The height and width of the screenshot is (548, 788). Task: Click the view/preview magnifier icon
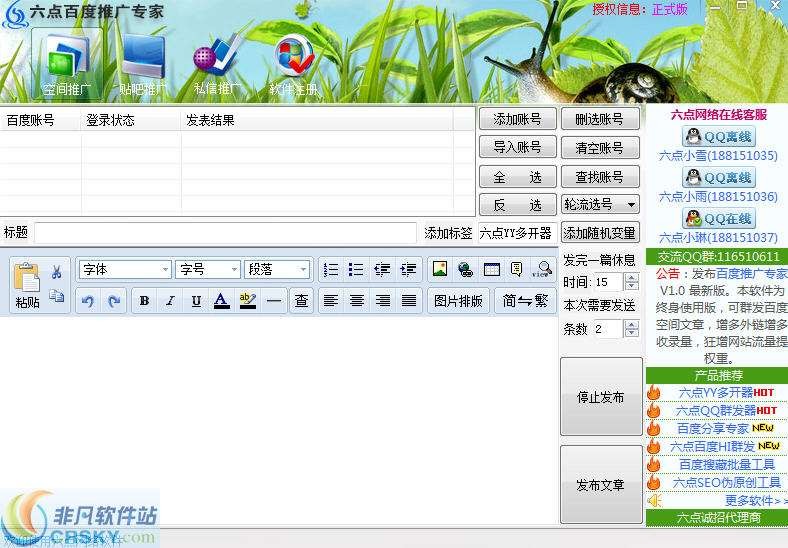pyautogui.click(x=542, y=269)
